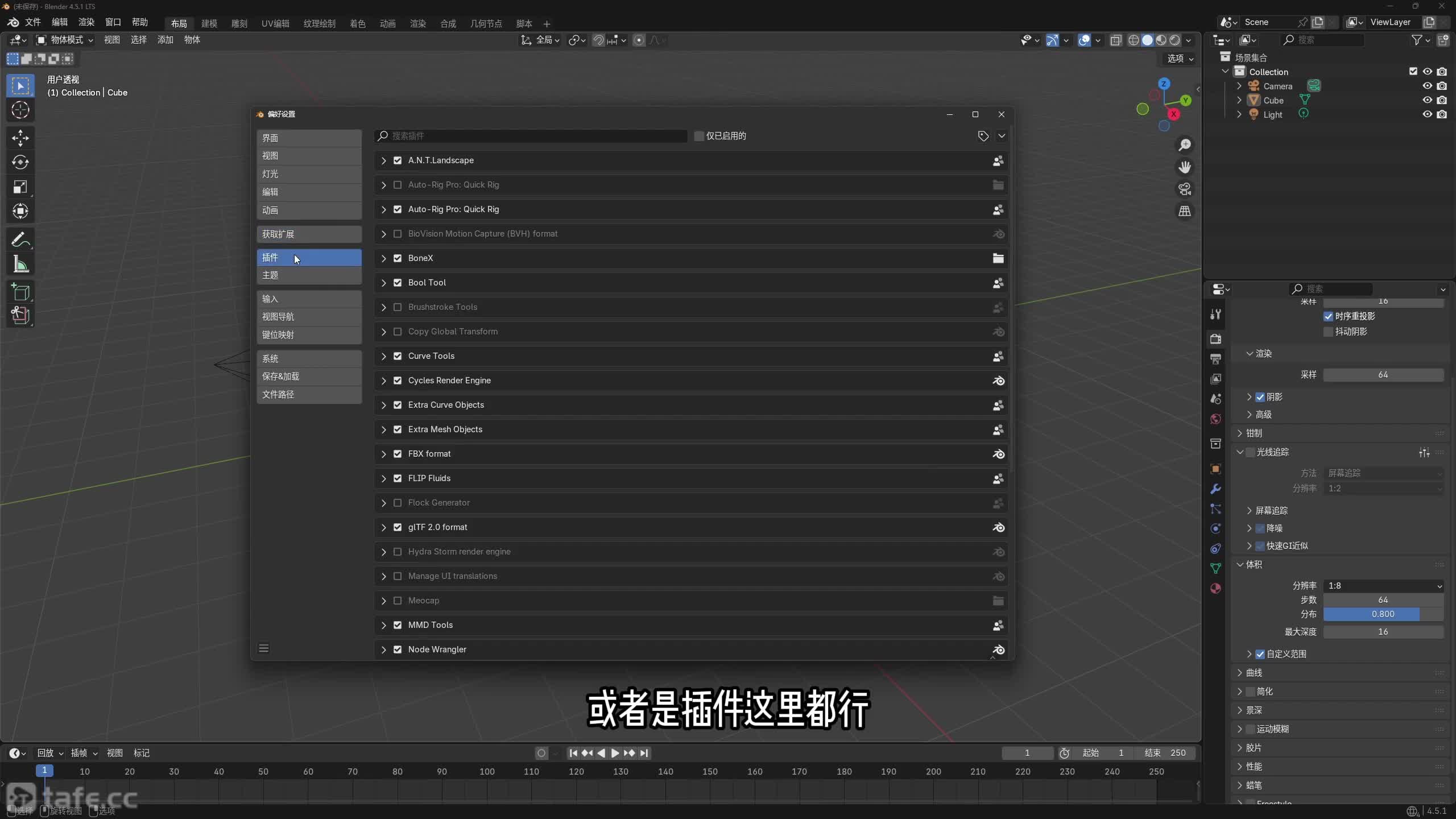
Task: Click the outliner filter funnel icon
Action: (1417, 40)
